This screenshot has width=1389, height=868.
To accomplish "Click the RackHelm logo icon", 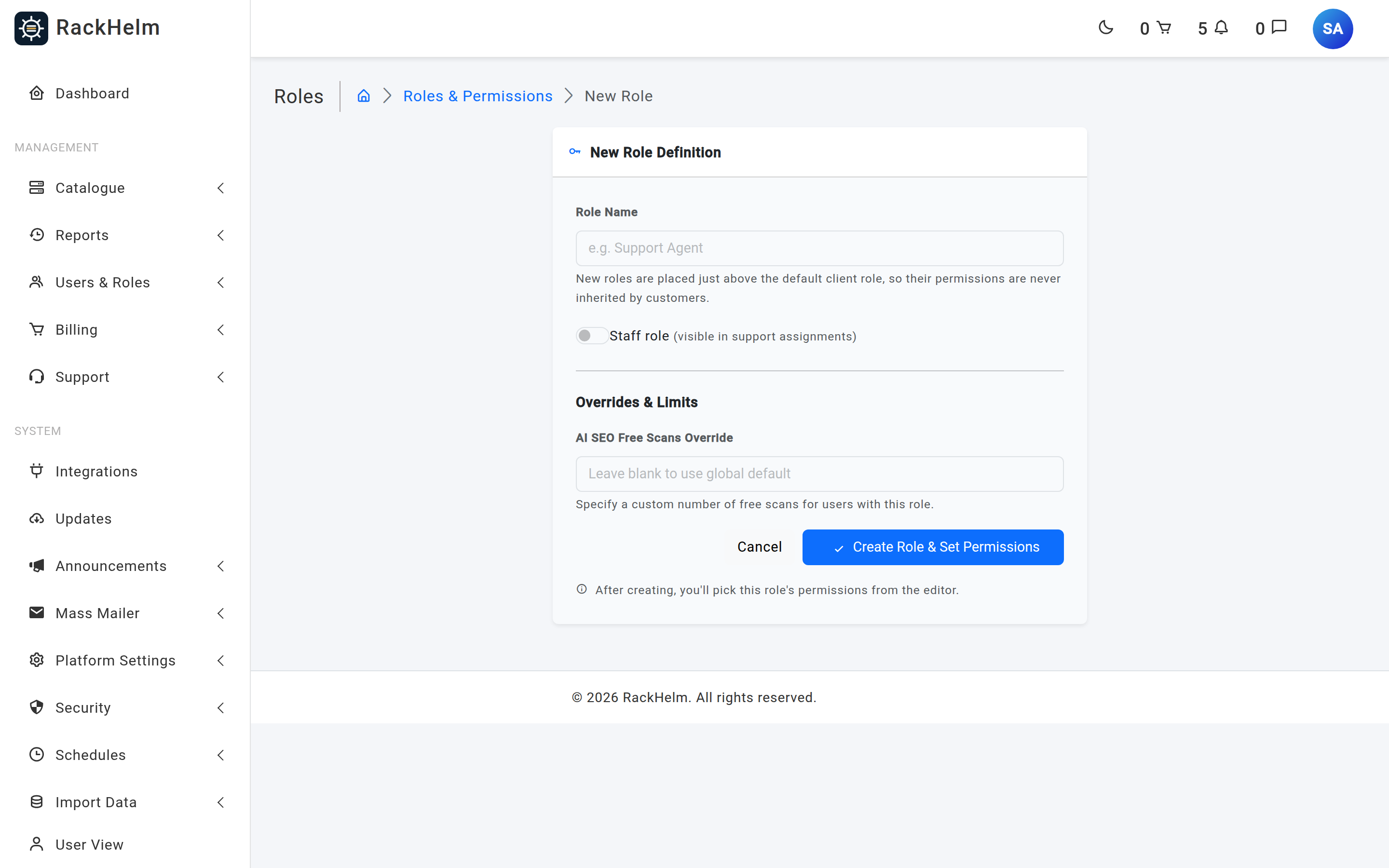I will (x=31, y=28).
